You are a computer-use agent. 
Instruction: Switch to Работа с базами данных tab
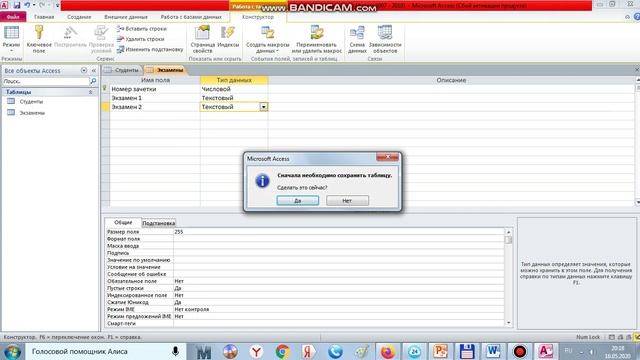pyautogui.click(x=191, y=17)
